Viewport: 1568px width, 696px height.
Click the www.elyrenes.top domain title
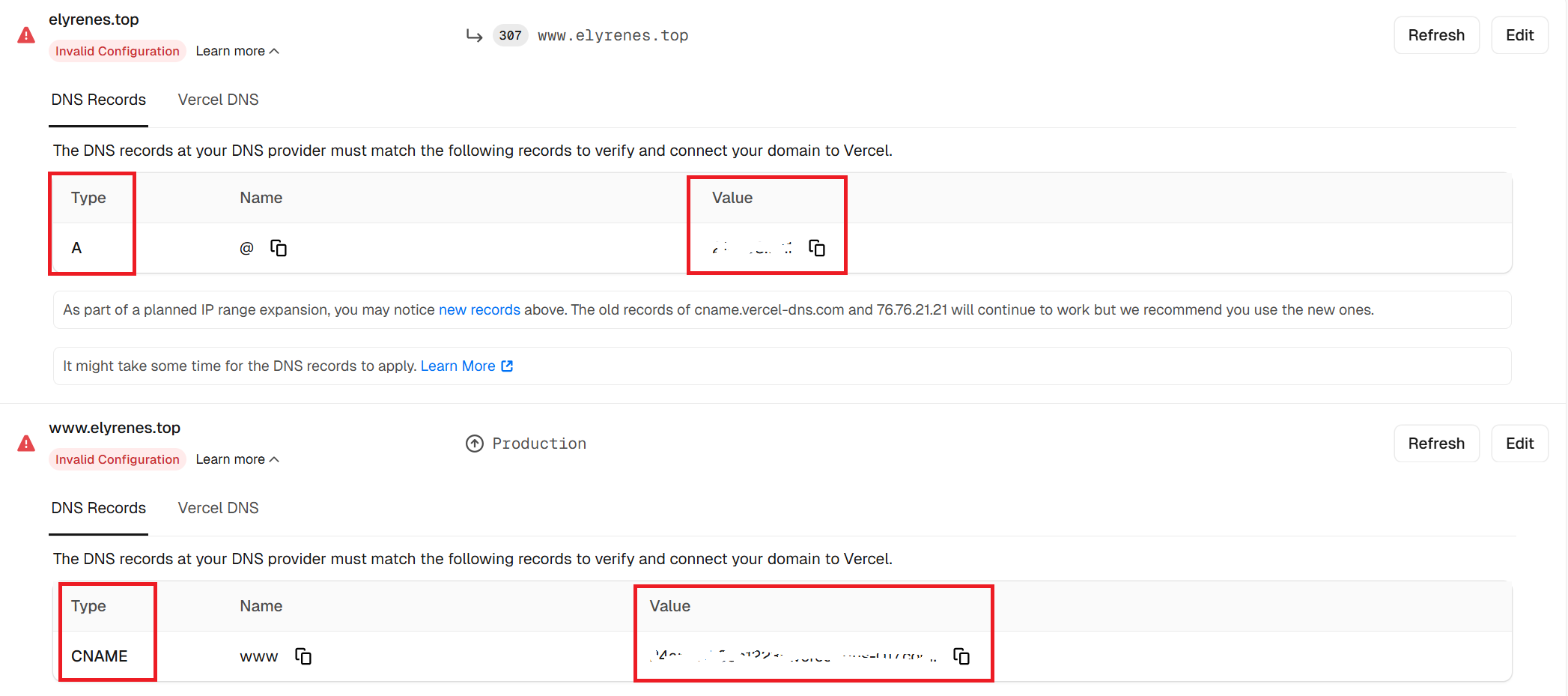coord(115,428)
